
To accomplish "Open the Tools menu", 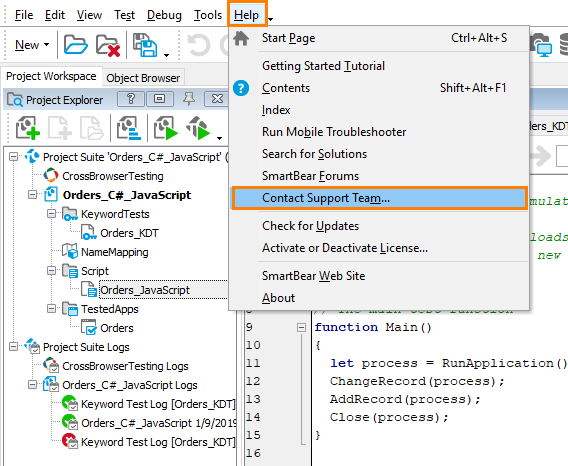I will click(208, 15).
